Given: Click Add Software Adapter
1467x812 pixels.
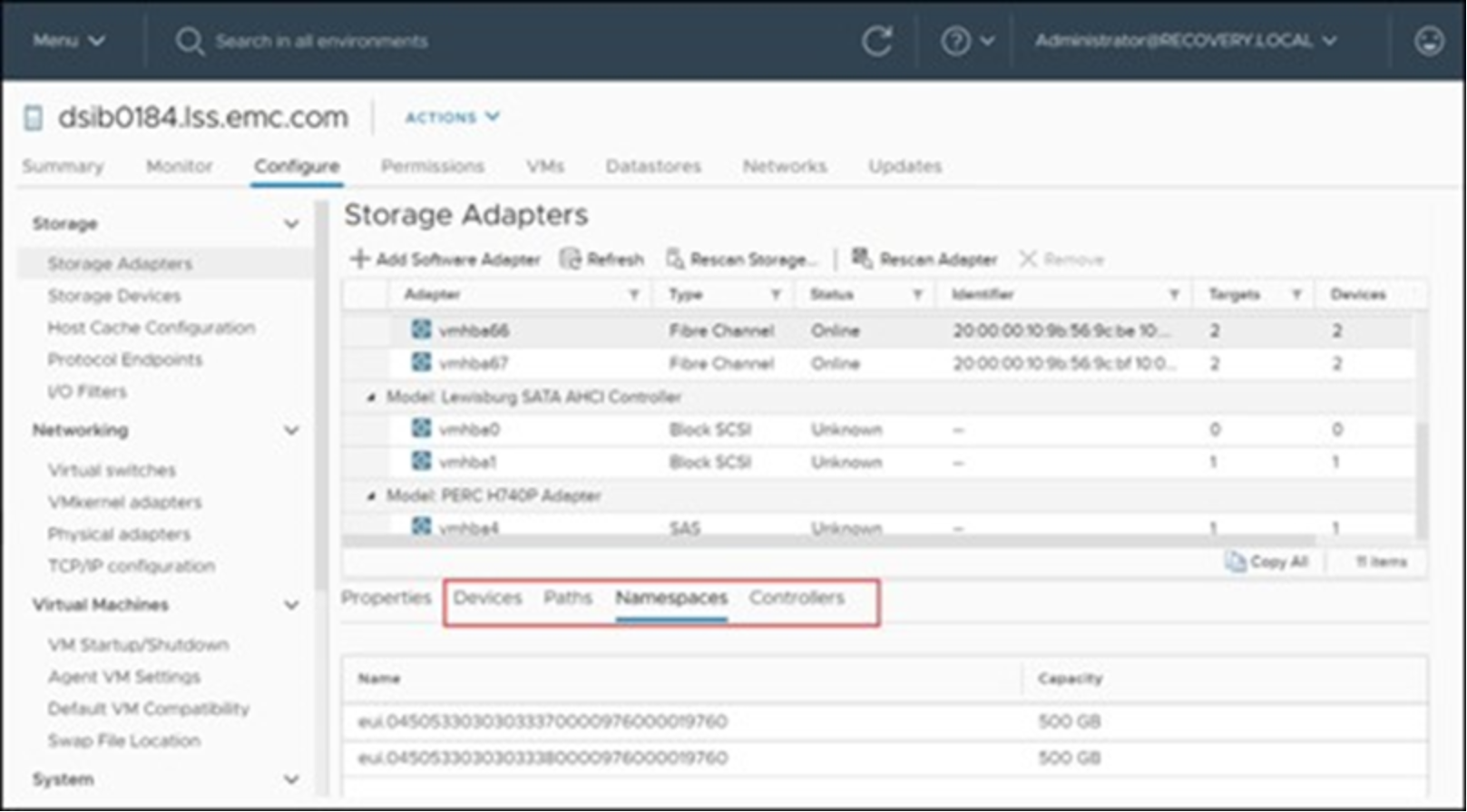Looking at the screenshot, I should pyautogui.click(x=445, y=259).
